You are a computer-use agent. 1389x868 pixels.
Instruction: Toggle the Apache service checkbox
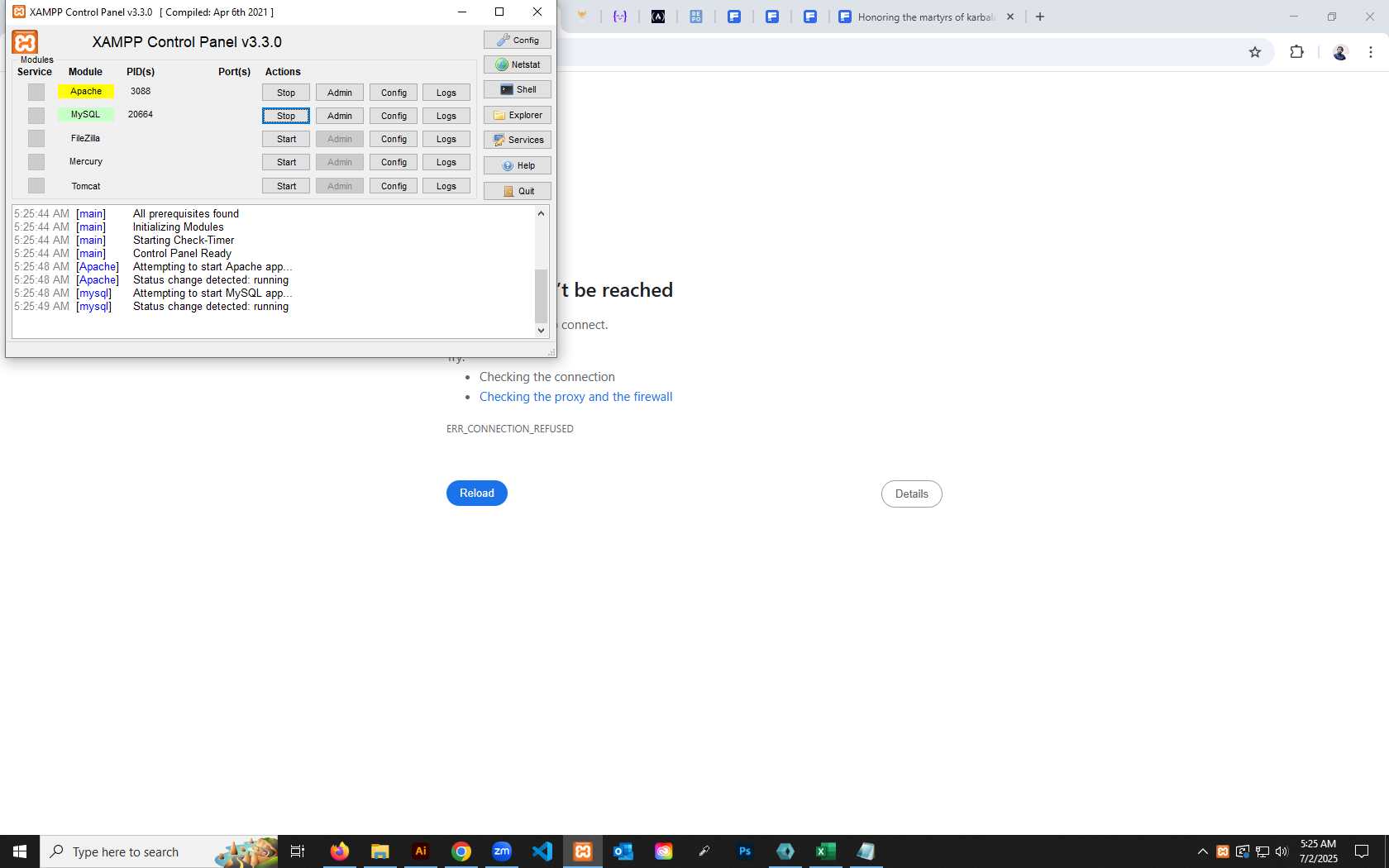tap(36, 92)
